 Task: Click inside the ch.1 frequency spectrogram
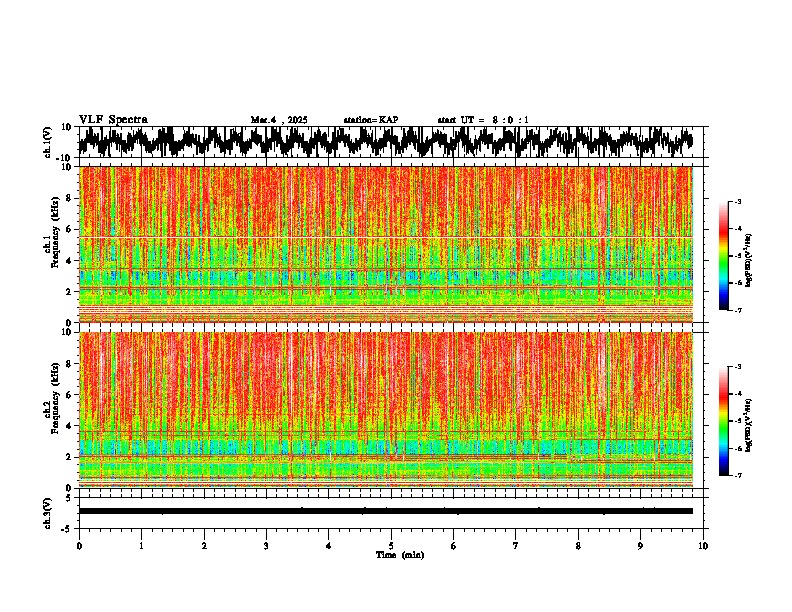pos(386,244)
